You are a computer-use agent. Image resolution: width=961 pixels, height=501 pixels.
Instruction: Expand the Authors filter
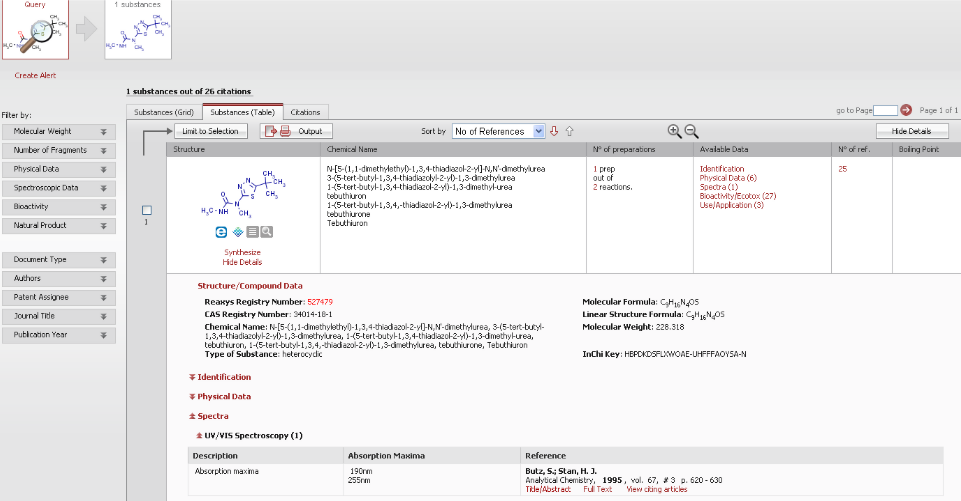coord(59,278)
